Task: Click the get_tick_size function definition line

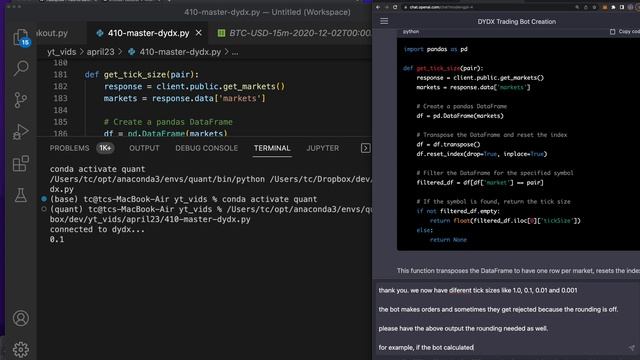Action: 142,75
